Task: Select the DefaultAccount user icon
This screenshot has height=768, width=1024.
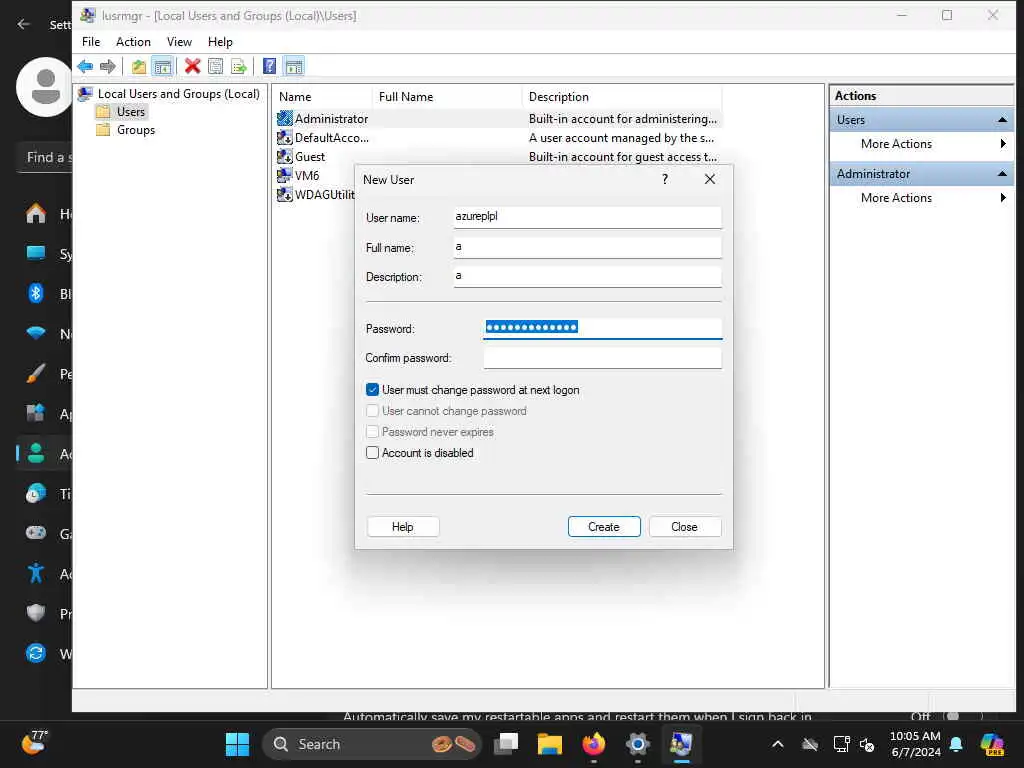Action: point(285,137)
